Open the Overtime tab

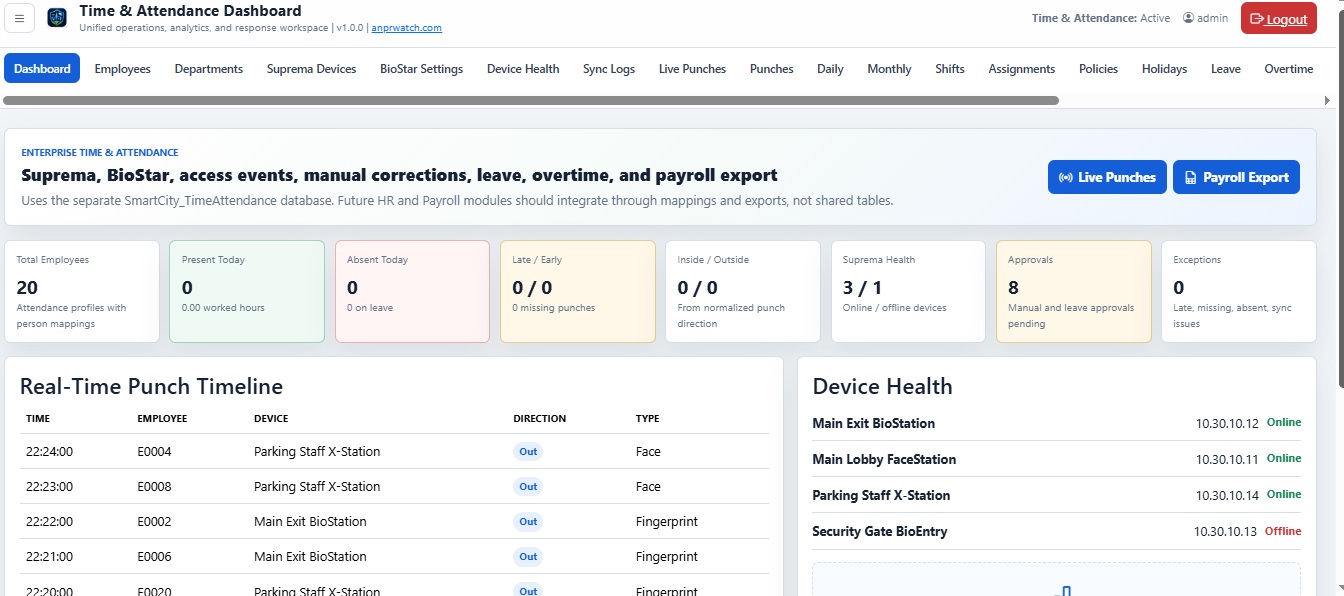(x=1289, y=69)
